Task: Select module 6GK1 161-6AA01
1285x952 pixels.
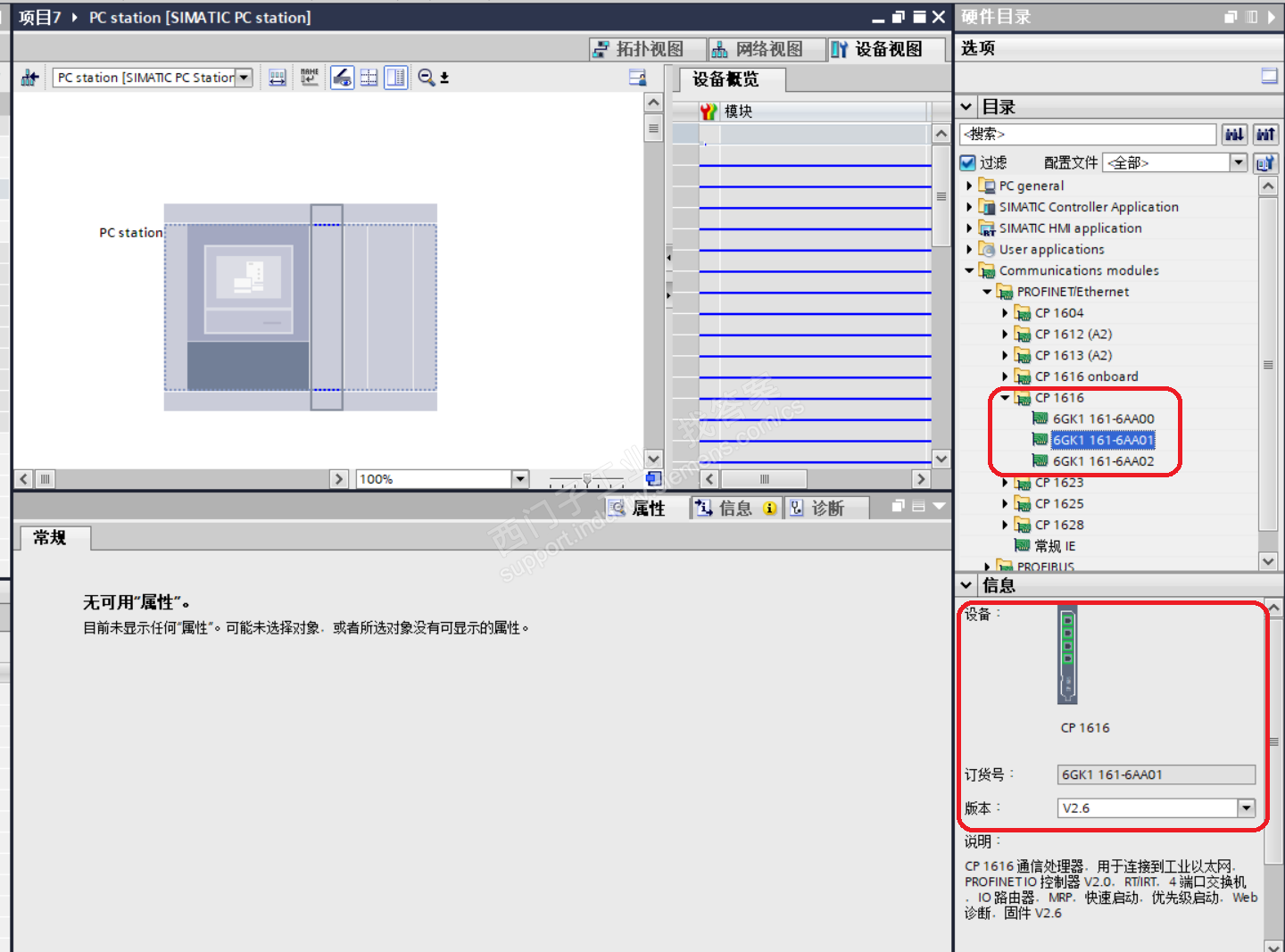Action: (x=1103, y=440)
